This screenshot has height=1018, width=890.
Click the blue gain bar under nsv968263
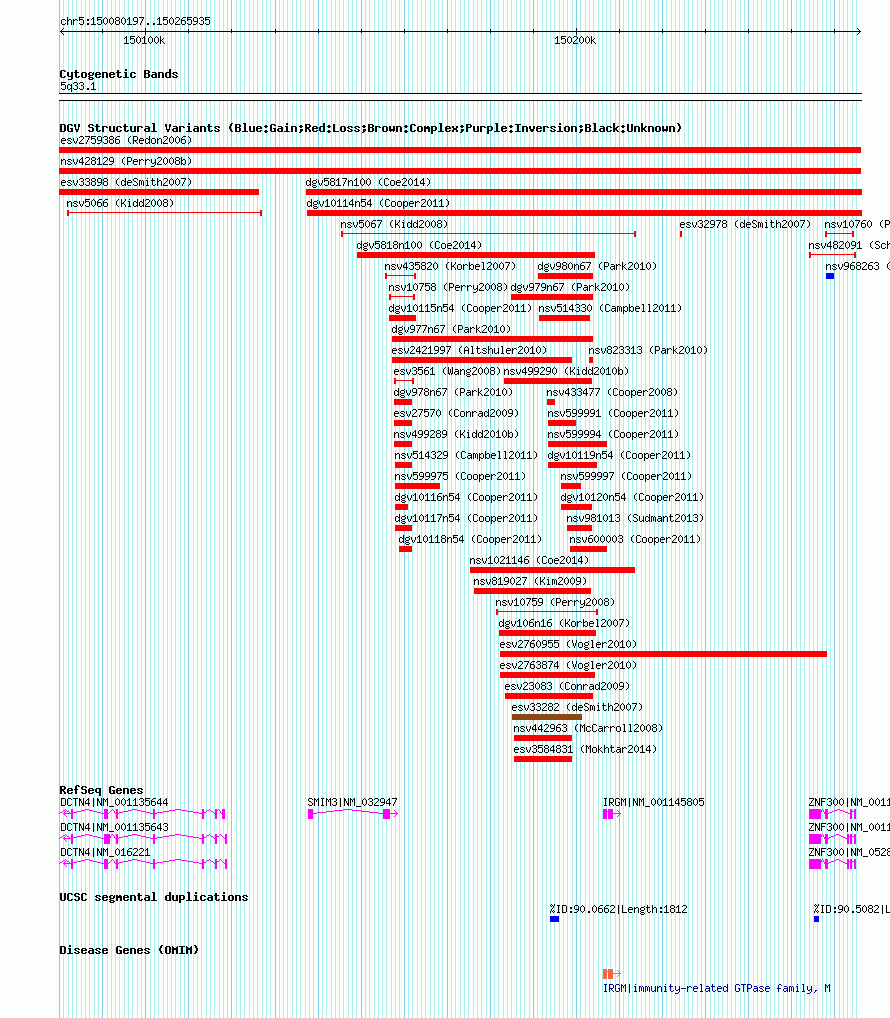[x=830, y=276]
